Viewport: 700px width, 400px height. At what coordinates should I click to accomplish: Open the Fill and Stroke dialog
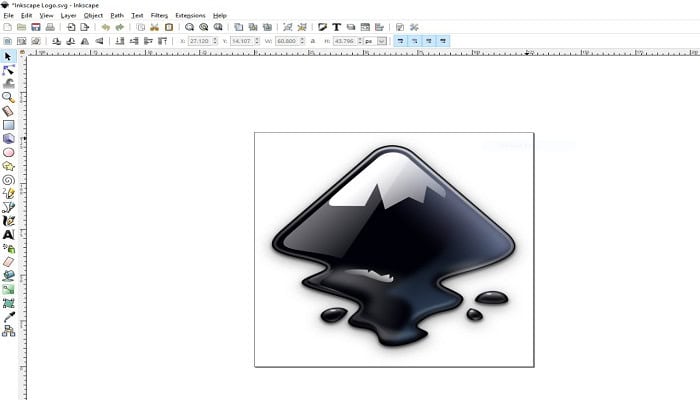point(322,27)
